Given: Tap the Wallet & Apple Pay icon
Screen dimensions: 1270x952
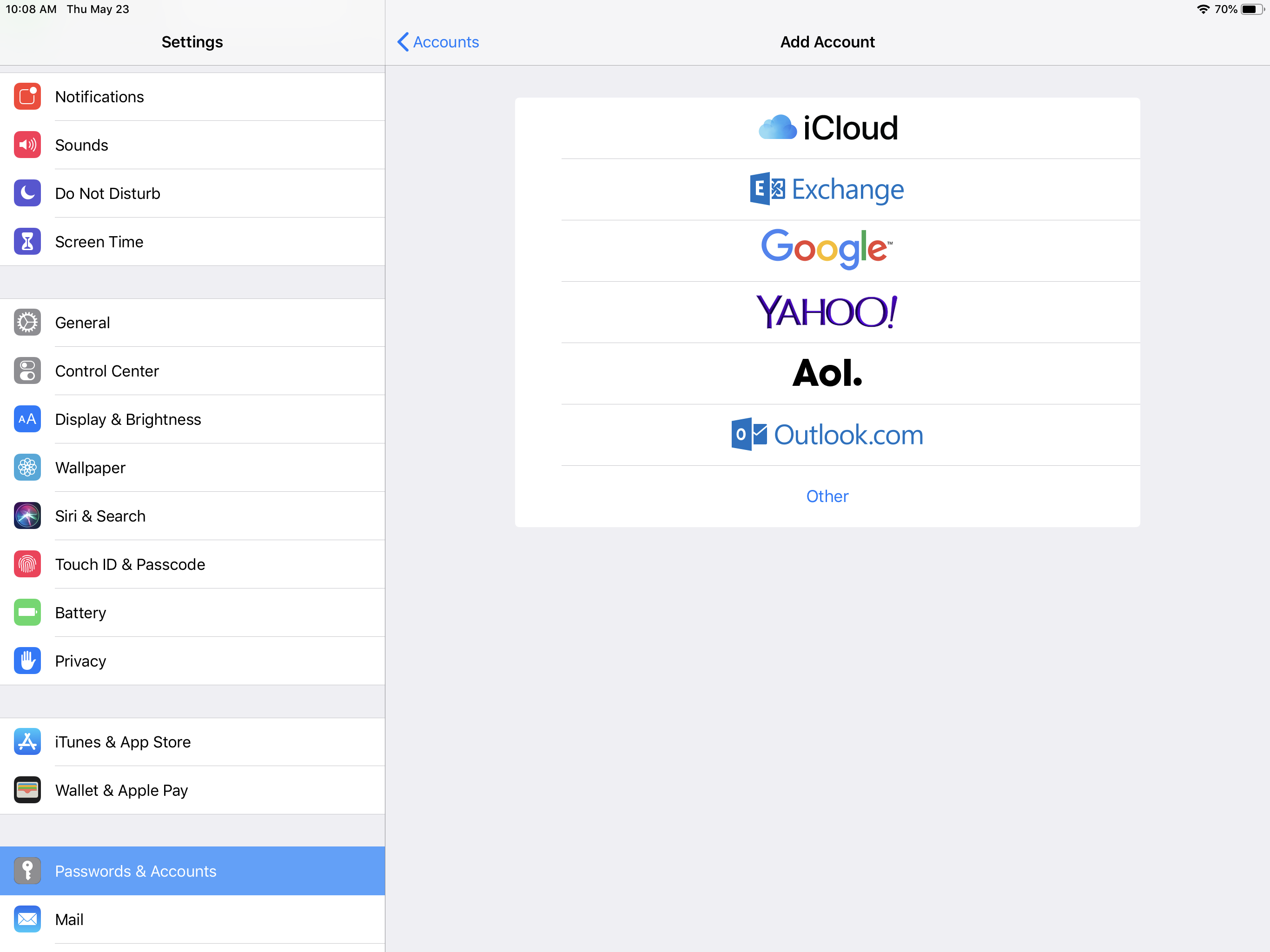Looking at the screenshot, I should pos(27,789).
